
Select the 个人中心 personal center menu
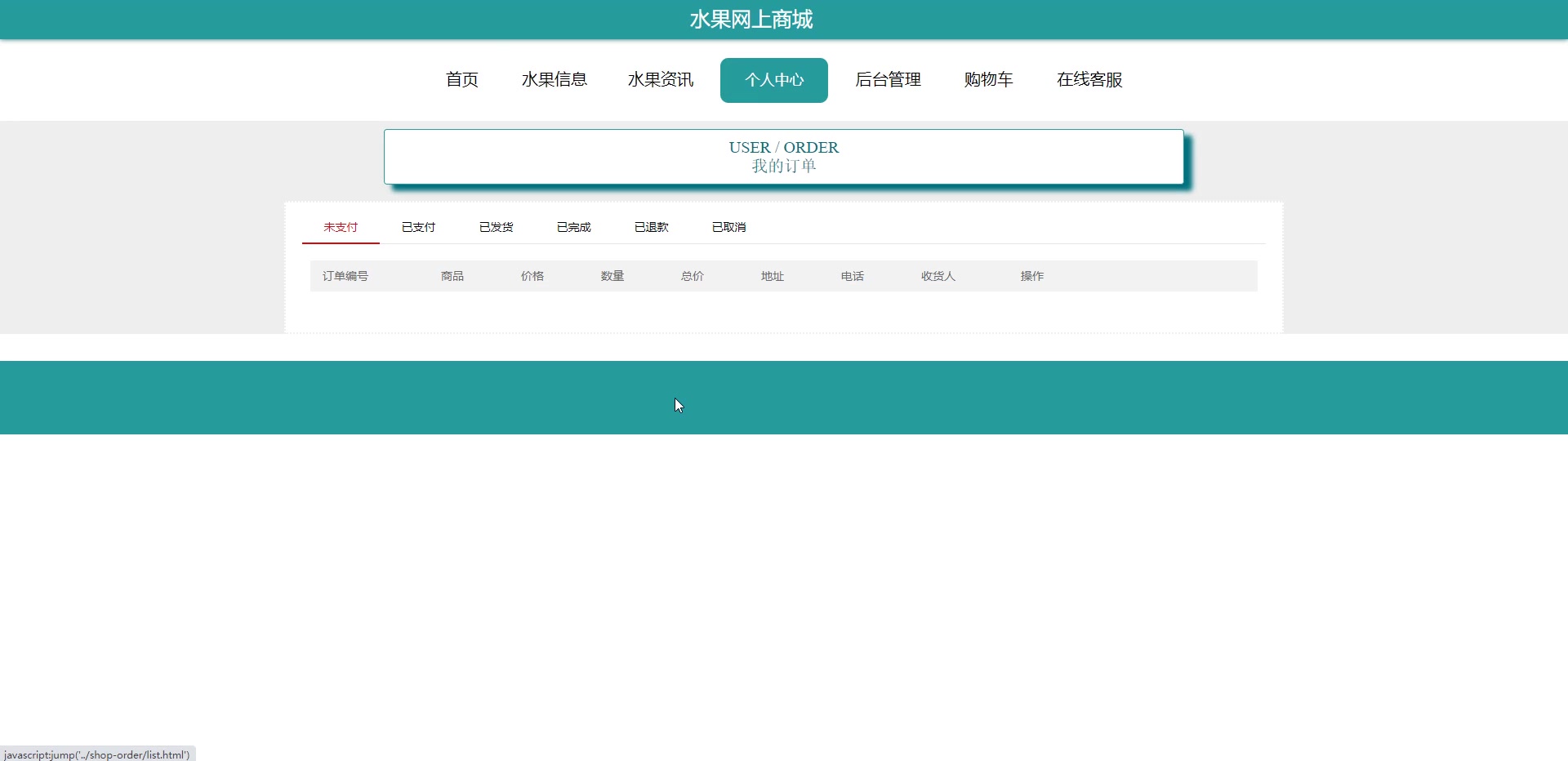pos(773,80)
